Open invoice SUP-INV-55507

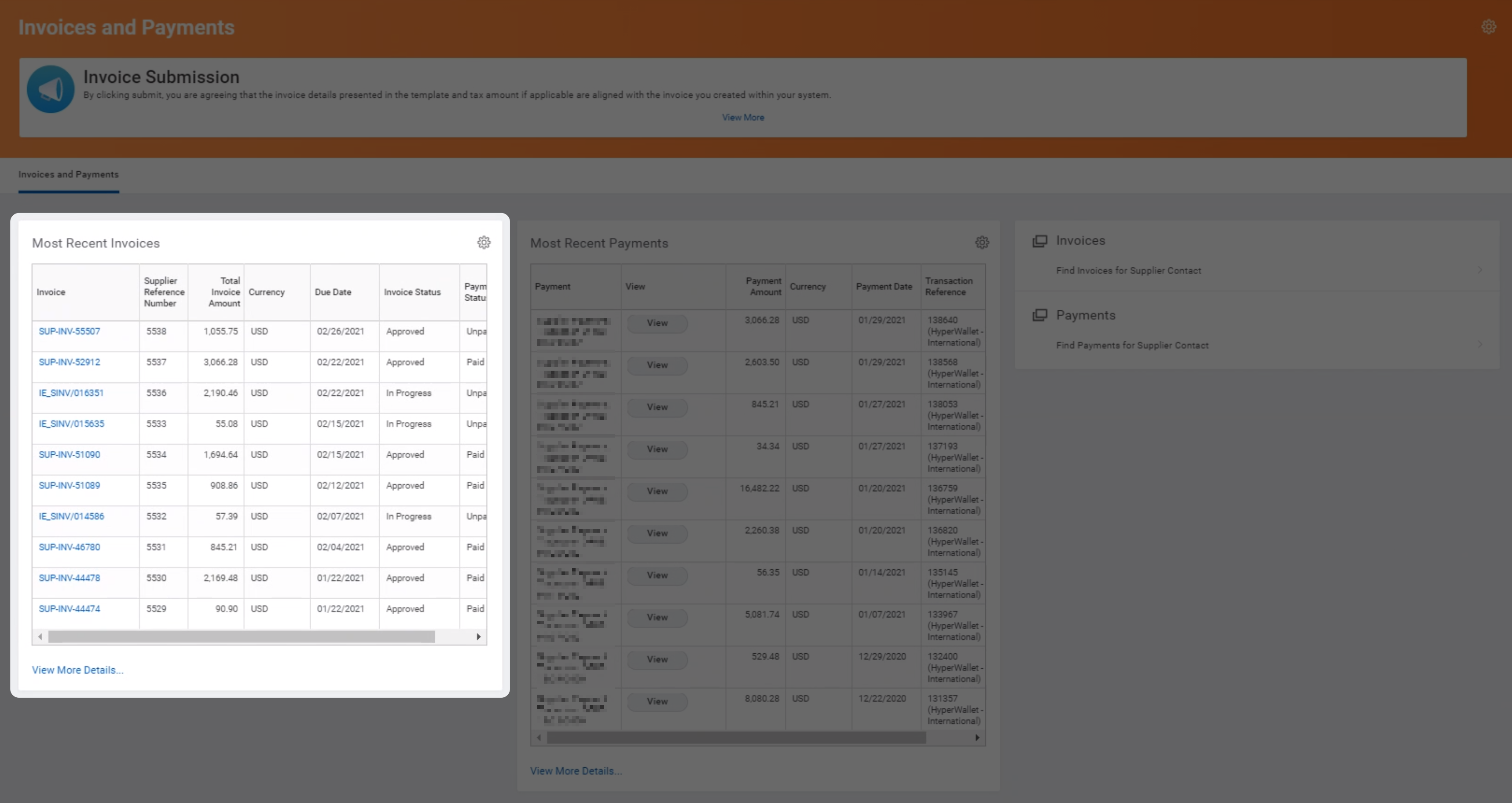tap(69, 332)
